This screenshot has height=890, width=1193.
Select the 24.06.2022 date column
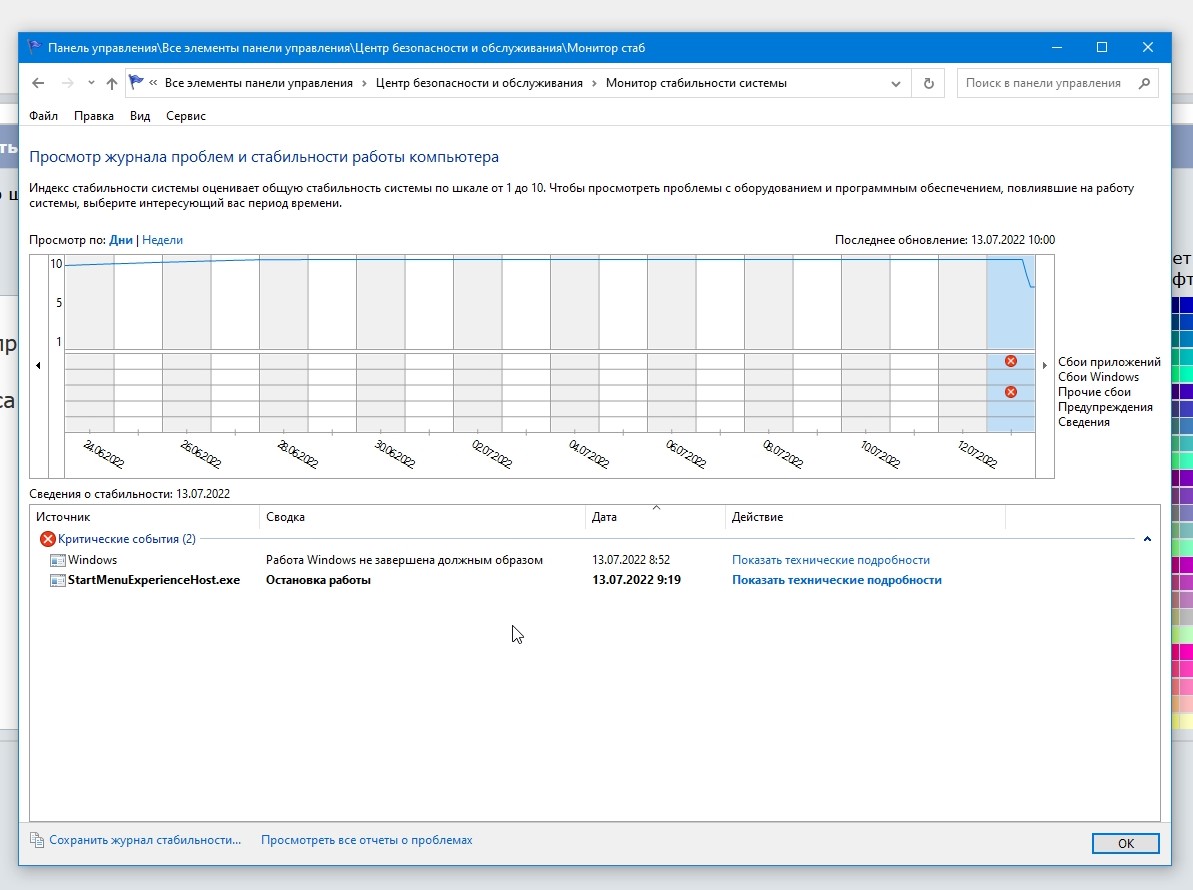tap(90, 343)
